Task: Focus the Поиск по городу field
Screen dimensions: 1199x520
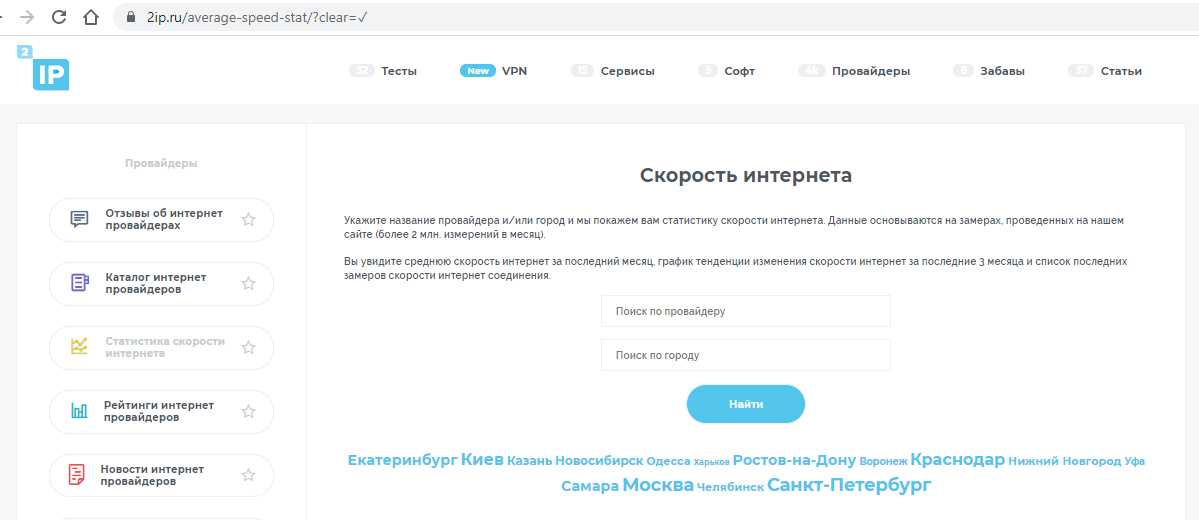Action: click(x=745, y=355)
